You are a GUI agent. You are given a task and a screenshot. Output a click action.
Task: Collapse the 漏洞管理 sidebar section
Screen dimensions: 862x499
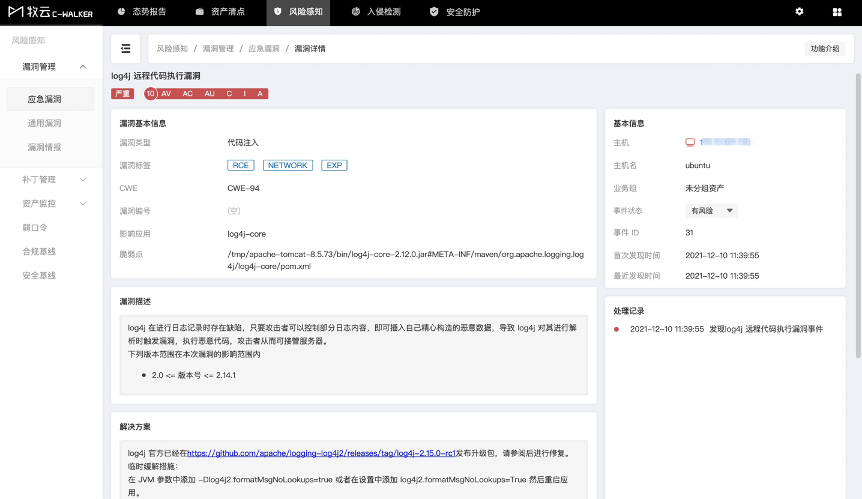pos(83,67)
